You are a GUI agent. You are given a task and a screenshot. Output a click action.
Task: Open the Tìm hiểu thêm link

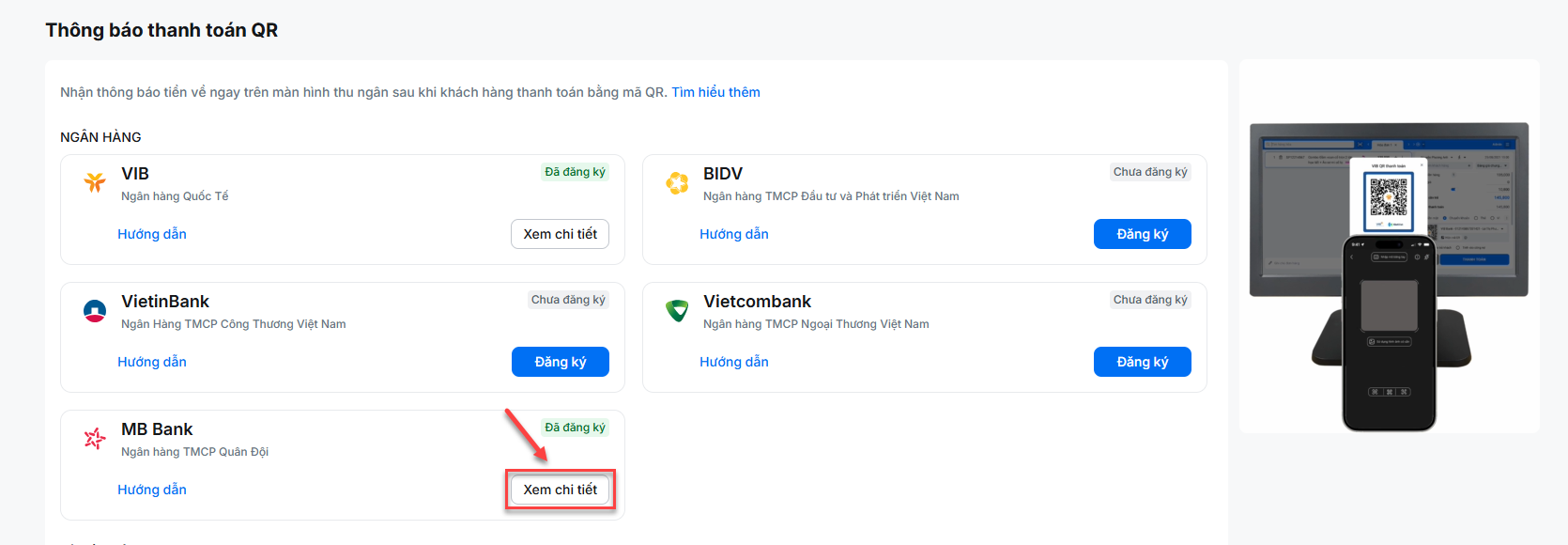[x=715, y=92]
